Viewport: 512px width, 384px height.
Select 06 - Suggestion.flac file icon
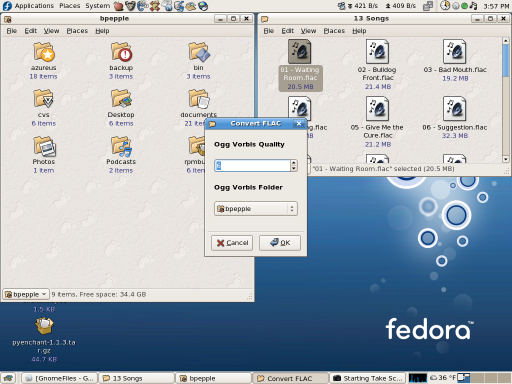pos(455,109)
